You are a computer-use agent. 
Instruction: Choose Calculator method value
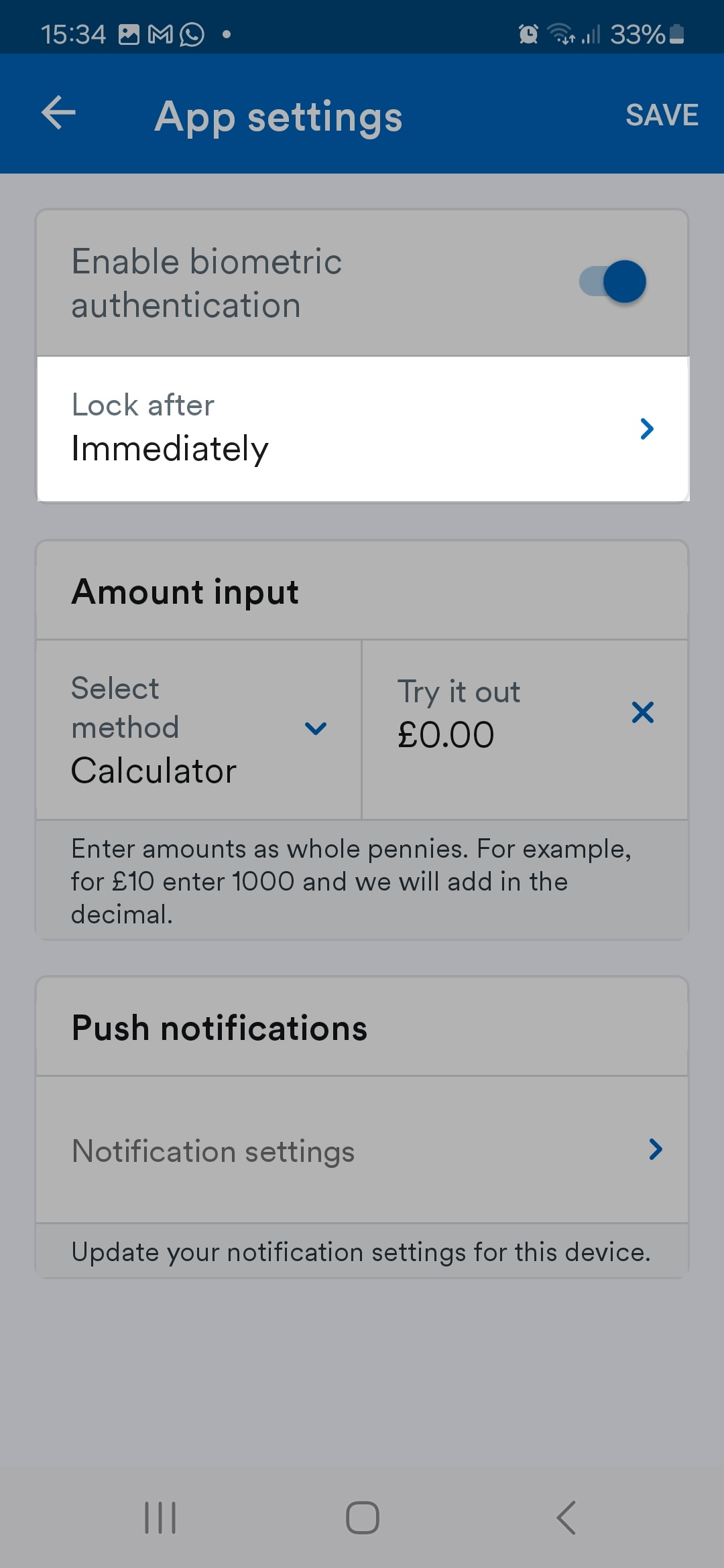[154, 771]
